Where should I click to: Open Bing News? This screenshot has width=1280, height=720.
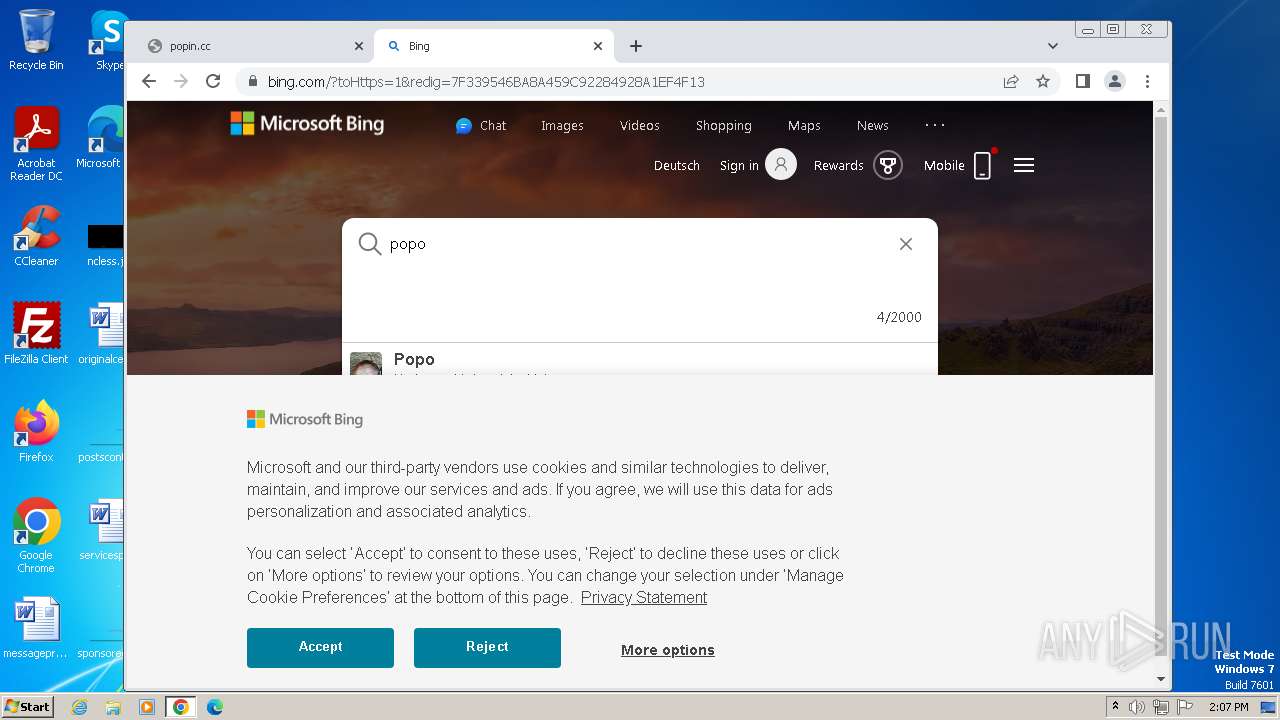[x=873, y=126]
